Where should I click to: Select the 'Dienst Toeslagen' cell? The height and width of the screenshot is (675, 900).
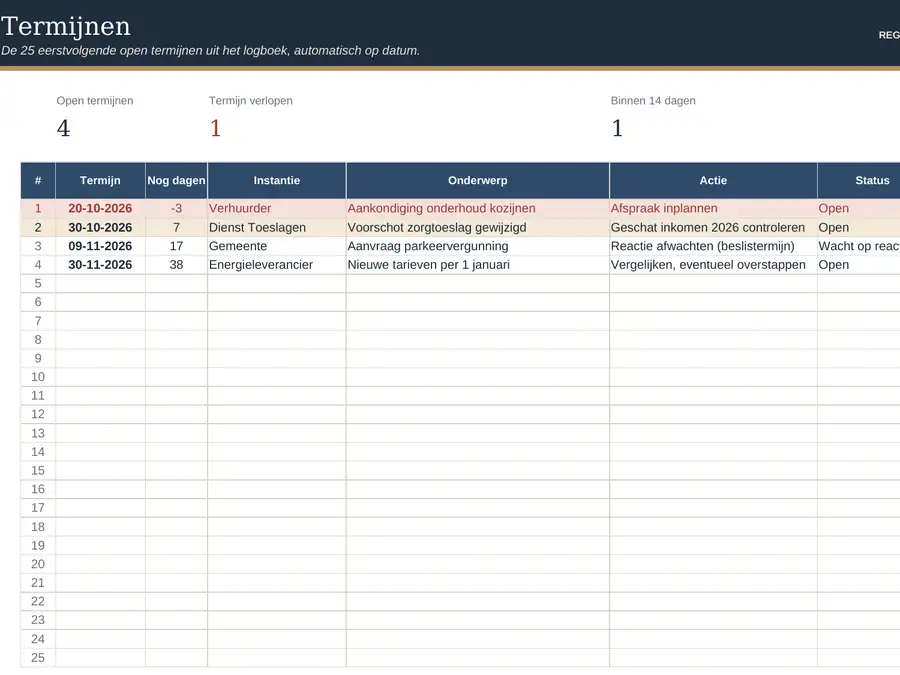[277, 227]
